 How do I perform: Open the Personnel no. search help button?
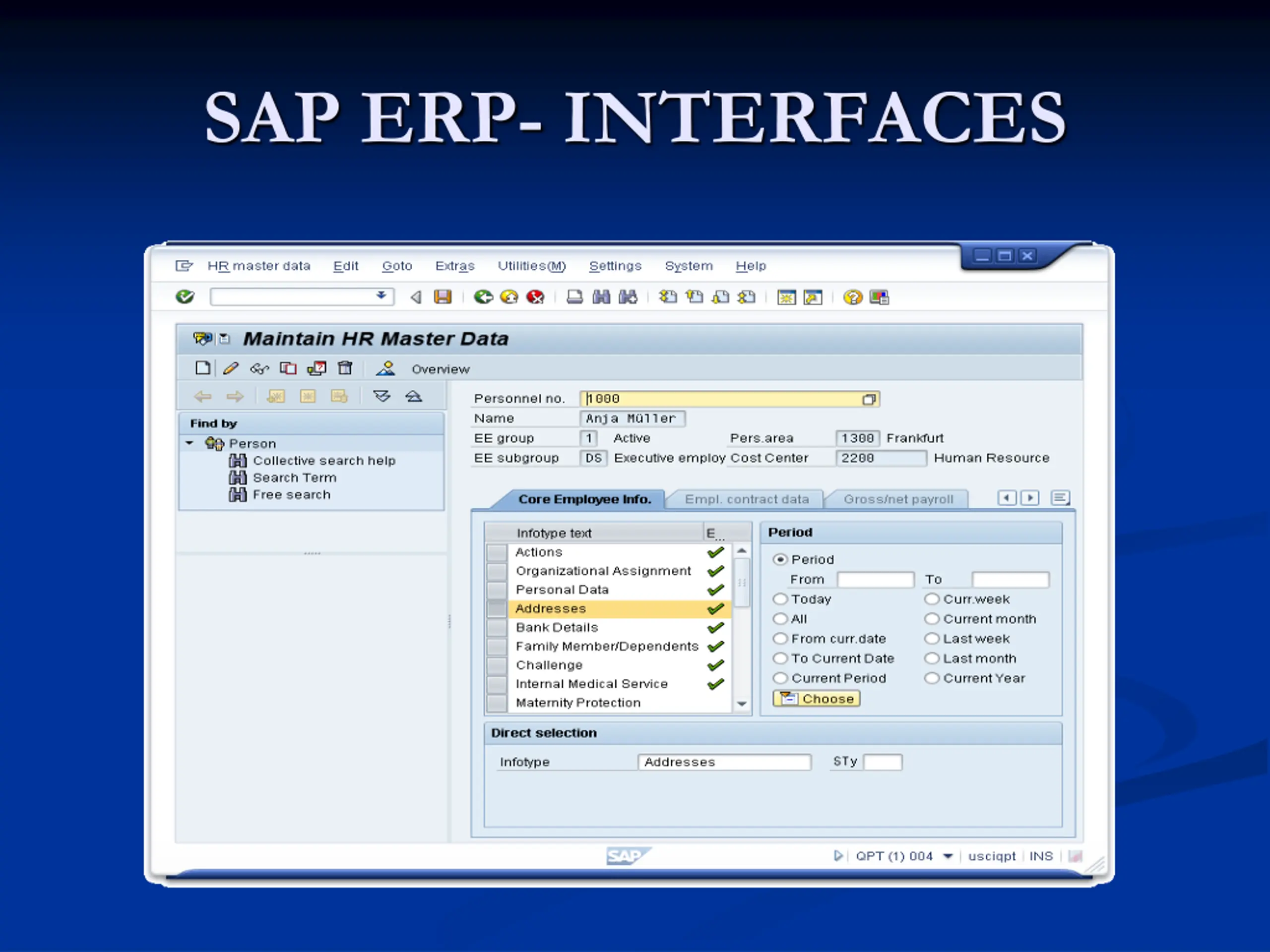[x=870, y=399]
